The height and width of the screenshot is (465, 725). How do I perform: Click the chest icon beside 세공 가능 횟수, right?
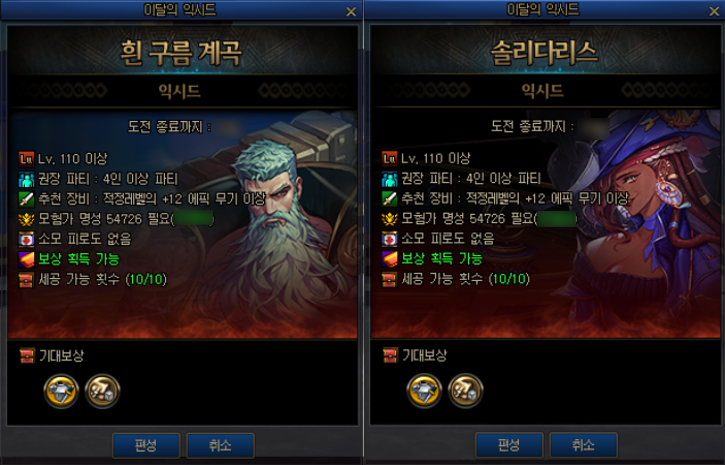click(x=389, y=279)
